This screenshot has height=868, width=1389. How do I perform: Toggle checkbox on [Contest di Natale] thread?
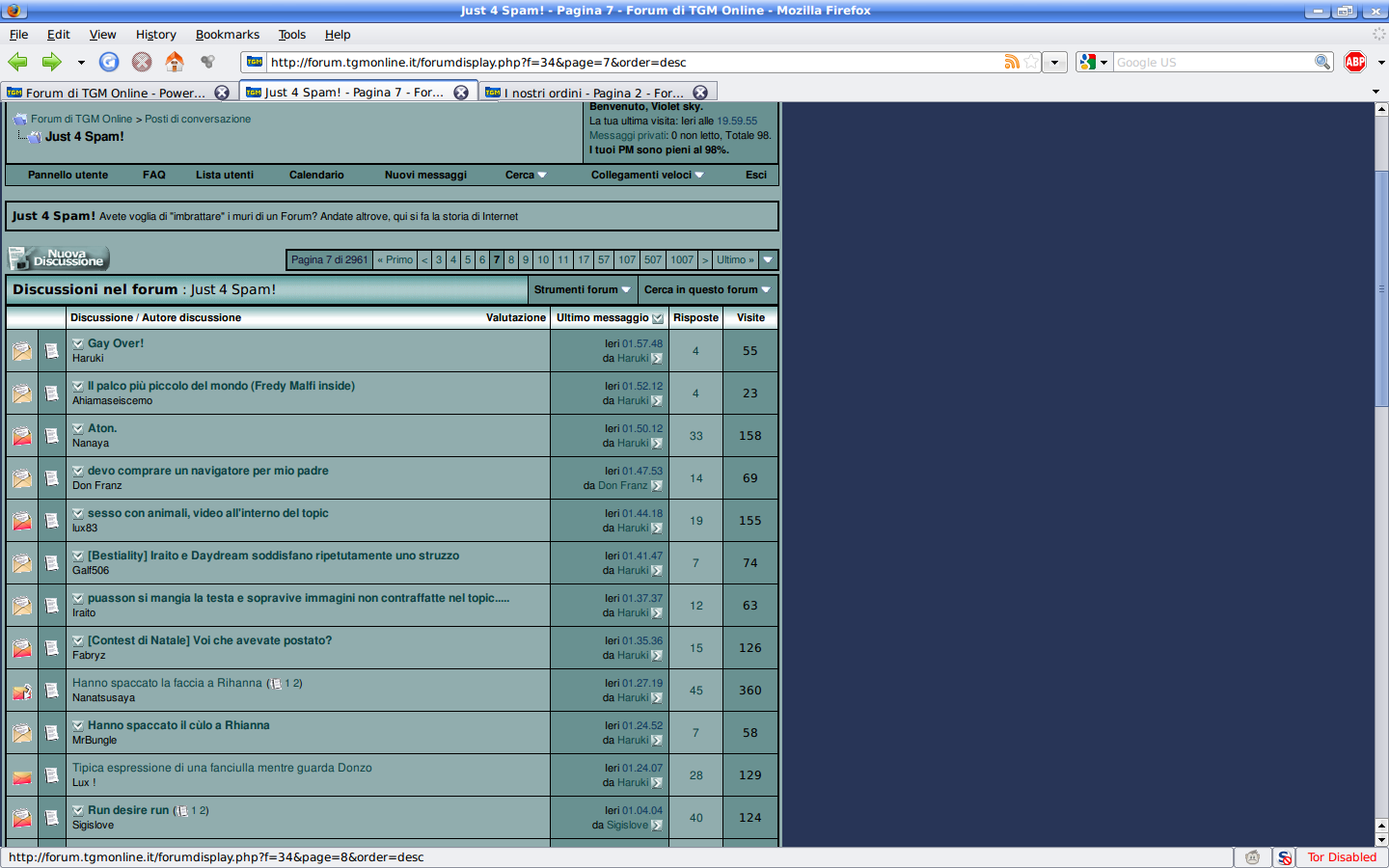[x=78, y=640]
